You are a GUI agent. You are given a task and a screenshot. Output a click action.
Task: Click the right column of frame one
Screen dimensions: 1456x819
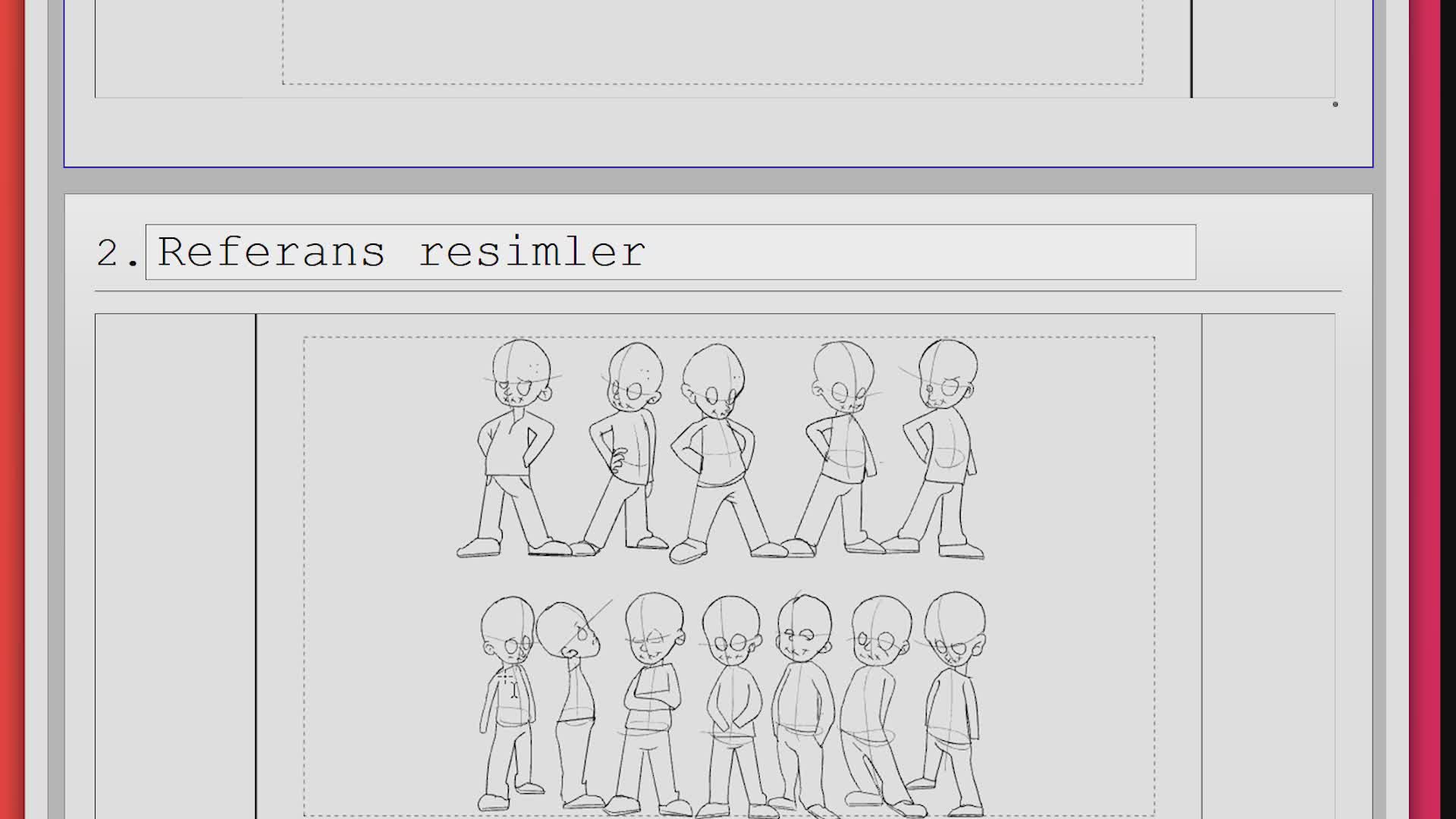[x=1263, y=49]
